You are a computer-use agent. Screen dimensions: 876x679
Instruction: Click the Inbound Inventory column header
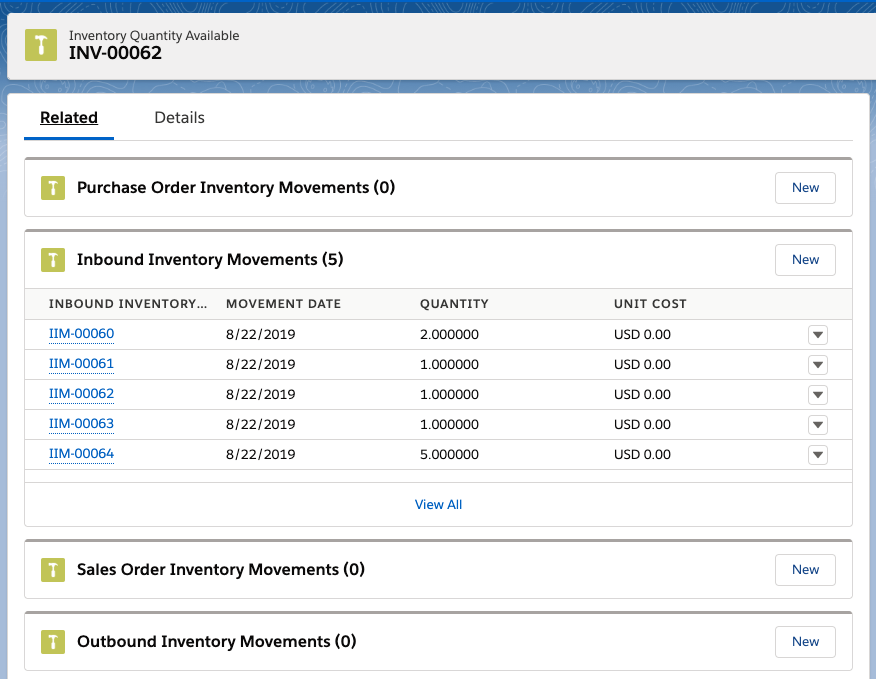[128, 303]
